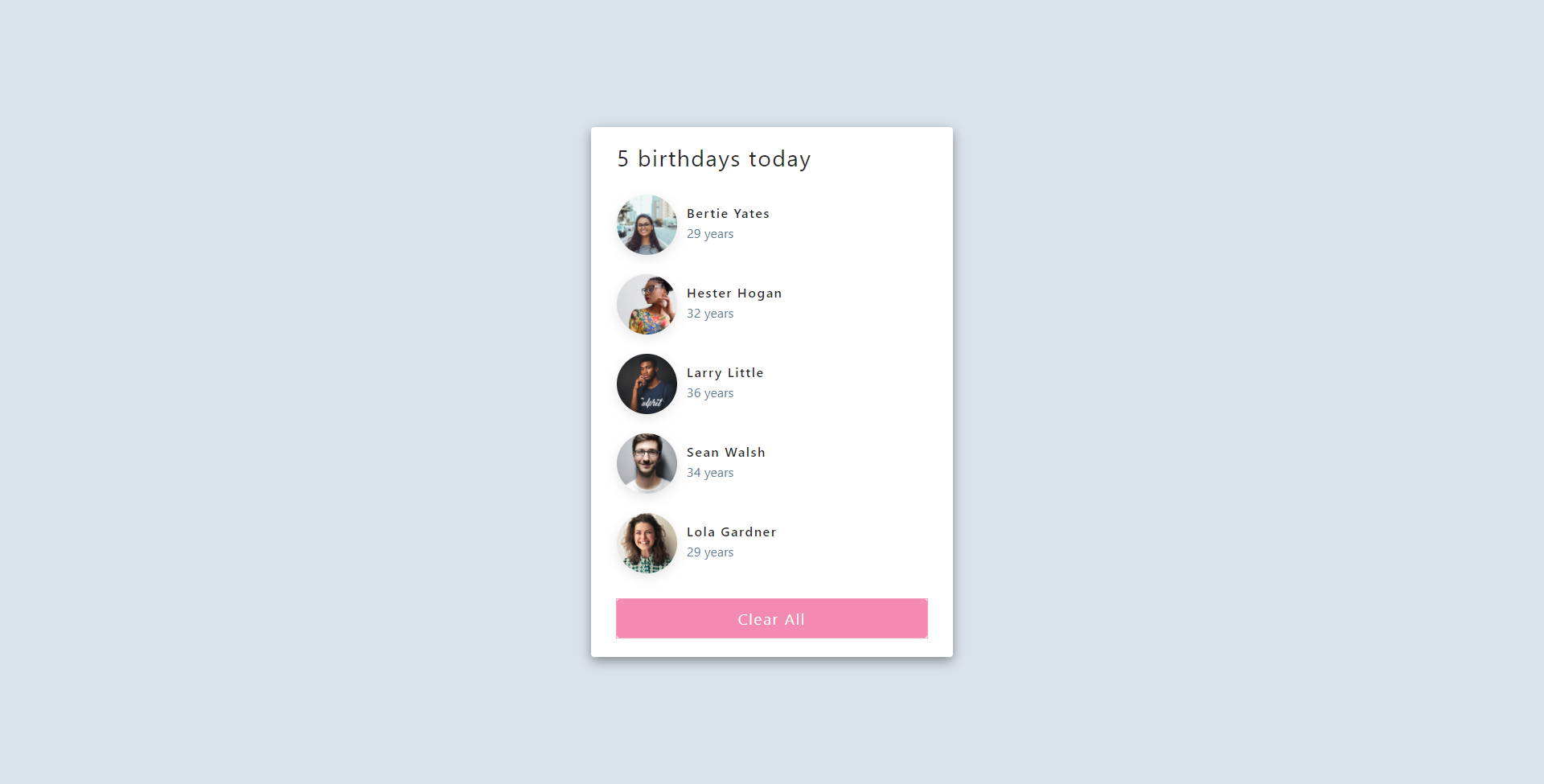
Task: Click the word "today" in the heading
Action: point(779,159)
